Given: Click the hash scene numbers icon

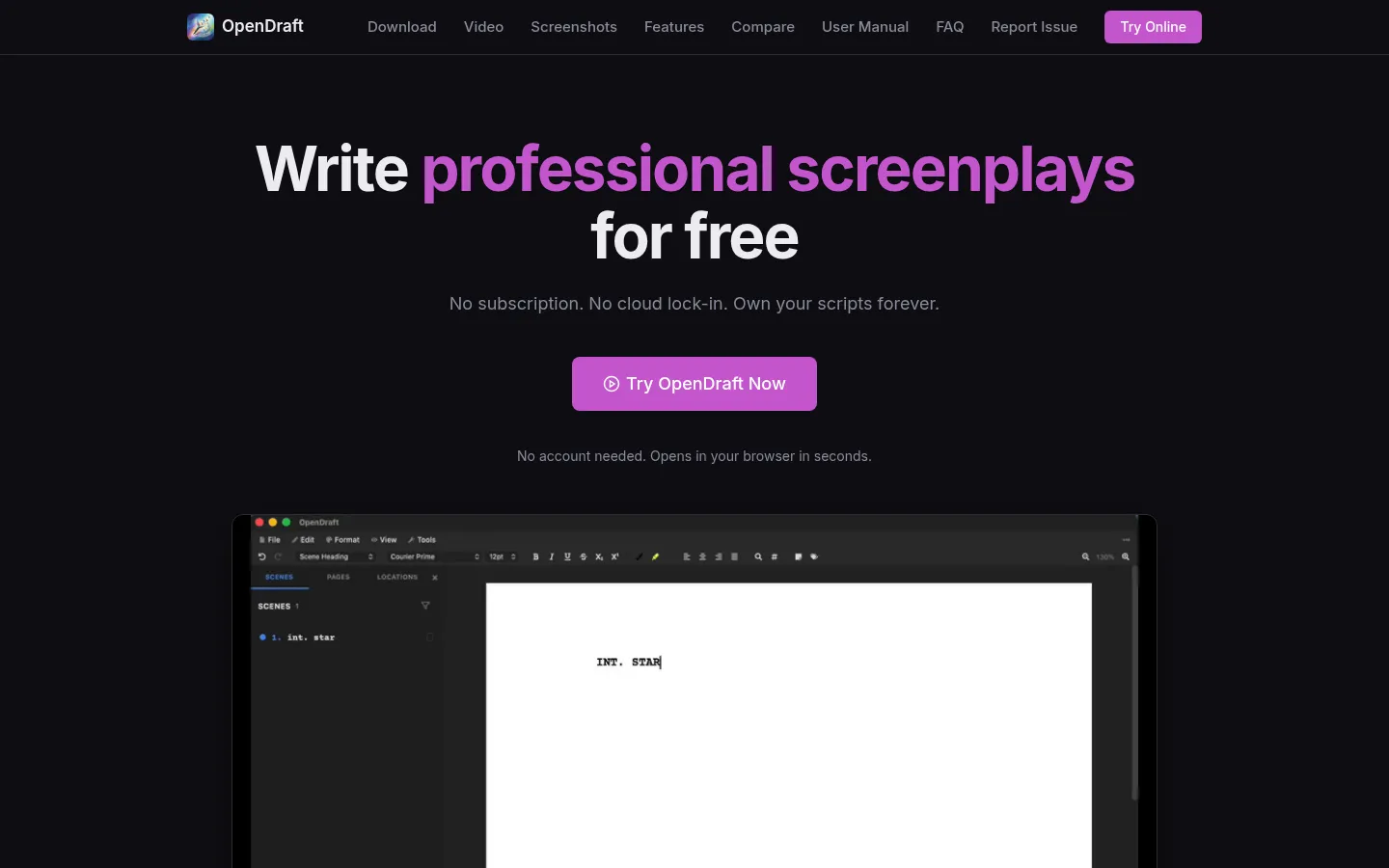Looking at the screenshot, I should pyautogui.click(x=775, y=556).
